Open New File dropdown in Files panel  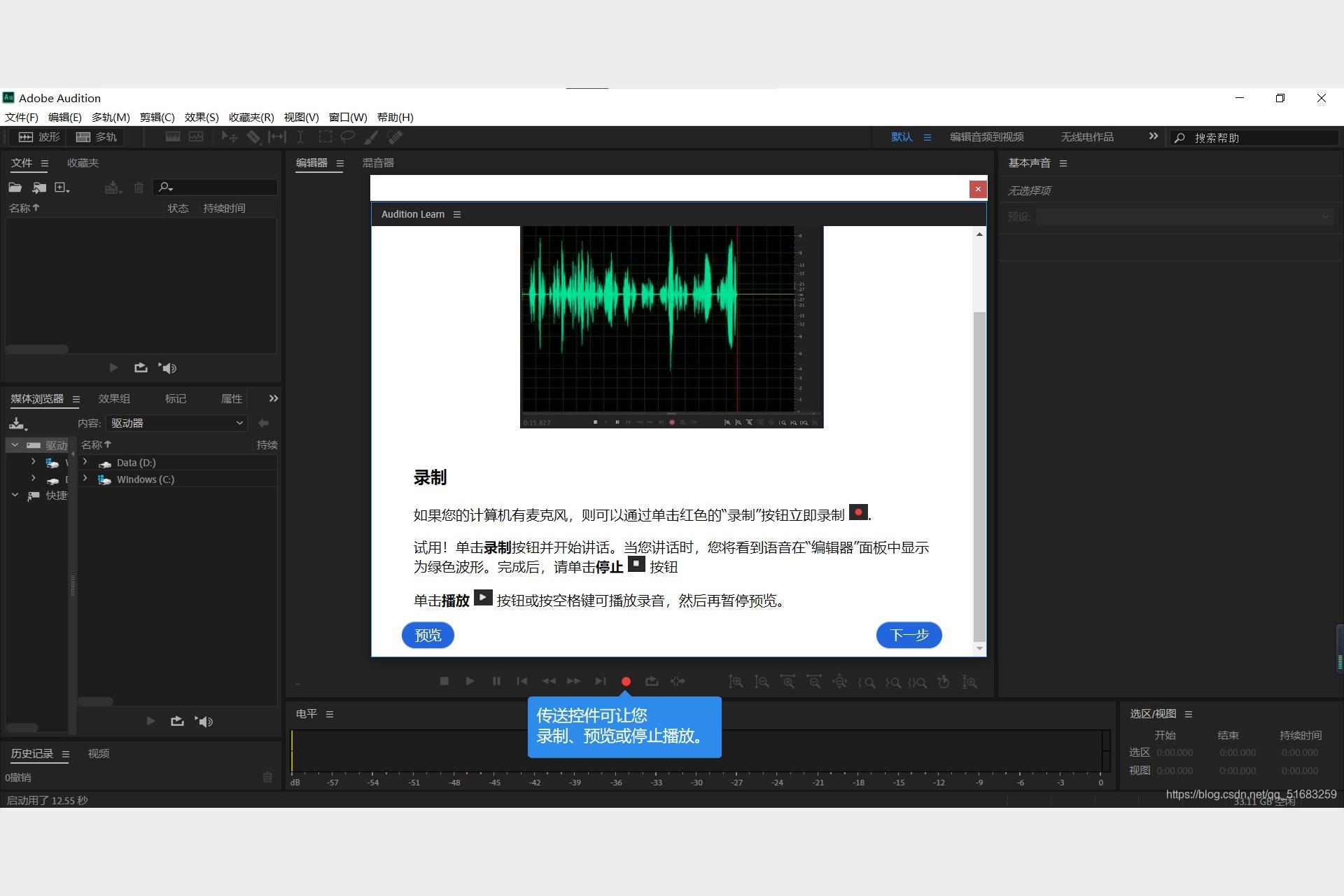[x=62, y=188]
